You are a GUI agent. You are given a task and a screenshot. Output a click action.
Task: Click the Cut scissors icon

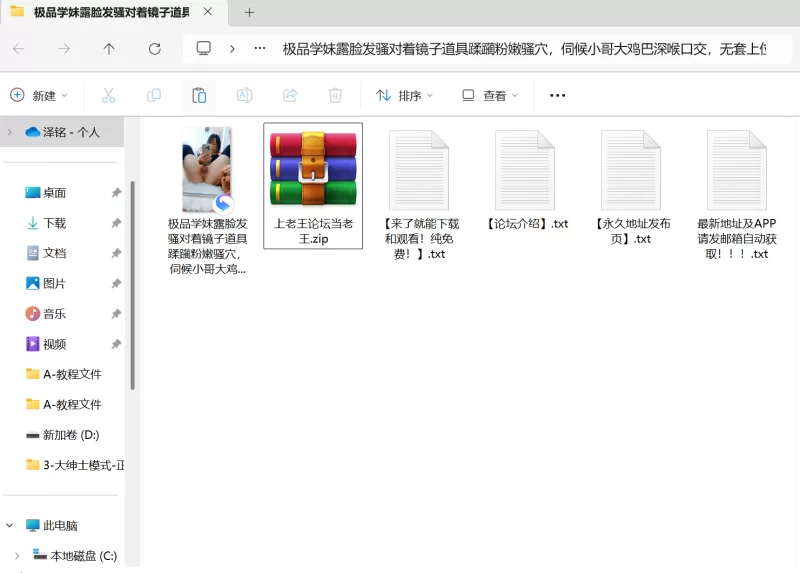pyautogui.click(x=108, y=96)
